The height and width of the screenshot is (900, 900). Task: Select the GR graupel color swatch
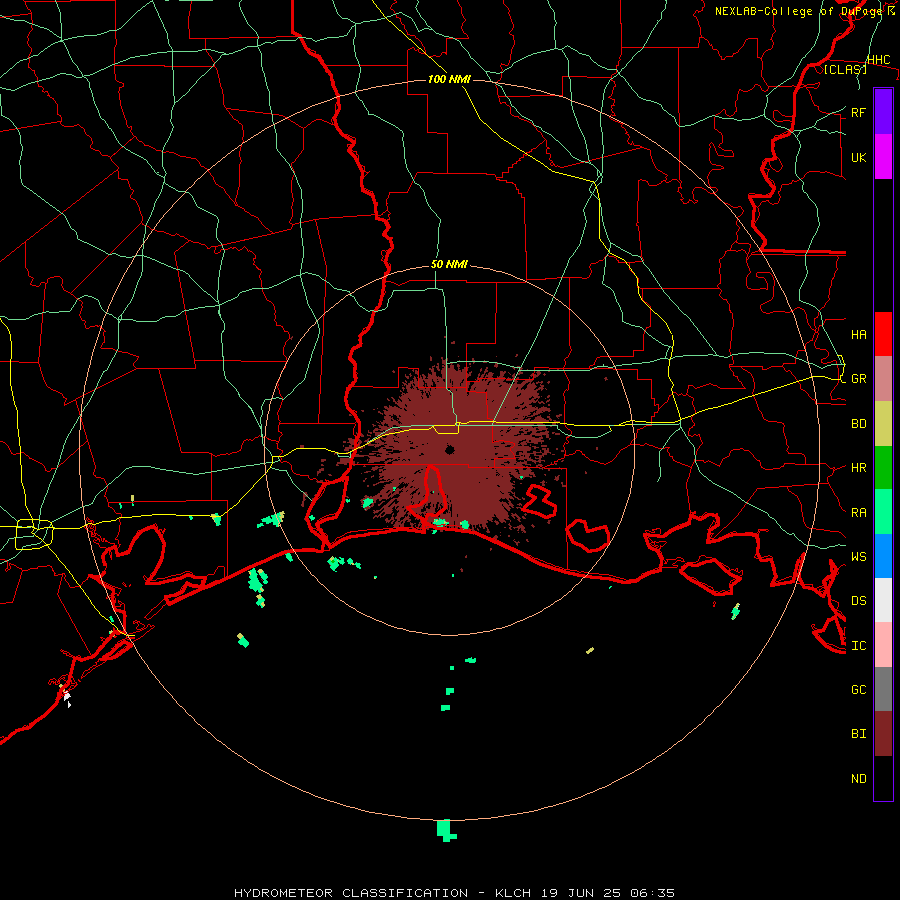click(883, 379)
